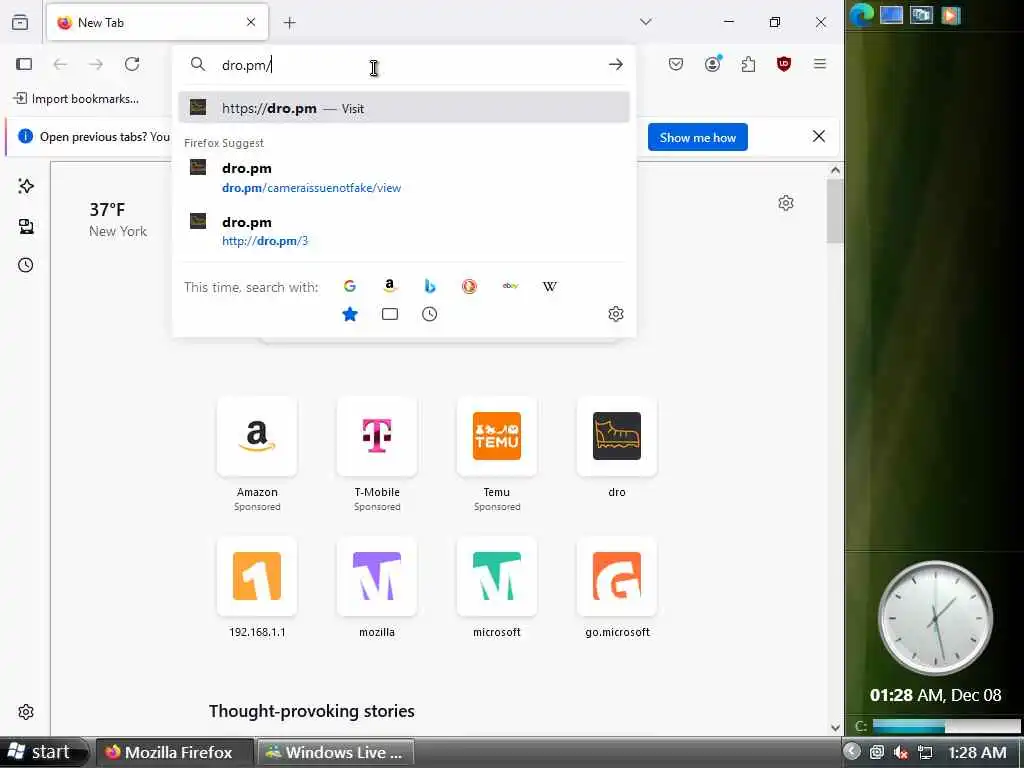Click the analog clock desktop gadget

935,618
